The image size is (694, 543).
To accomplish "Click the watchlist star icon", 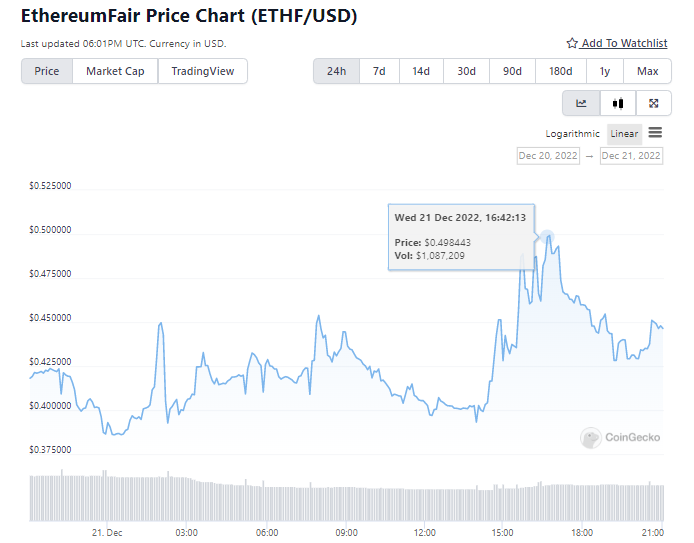I will point(572,44).
